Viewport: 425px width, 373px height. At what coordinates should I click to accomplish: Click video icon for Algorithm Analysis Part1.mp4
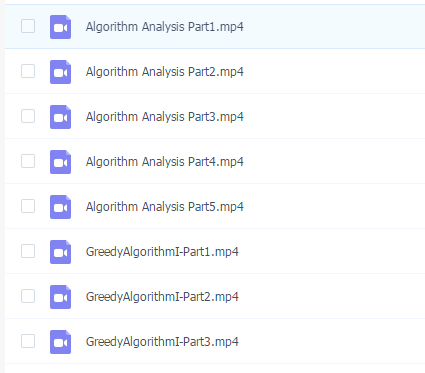coord(60,27)
